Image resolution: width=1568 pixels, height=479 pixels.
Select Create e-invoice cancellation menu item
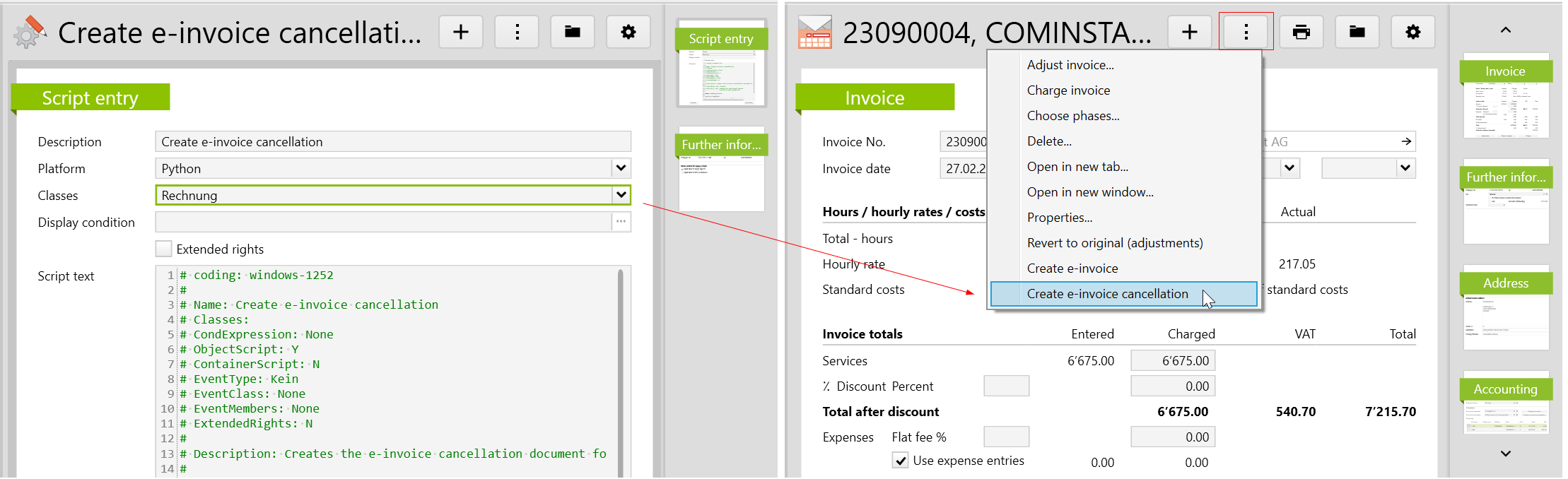pyautogui.click(x=1107, y=294)
